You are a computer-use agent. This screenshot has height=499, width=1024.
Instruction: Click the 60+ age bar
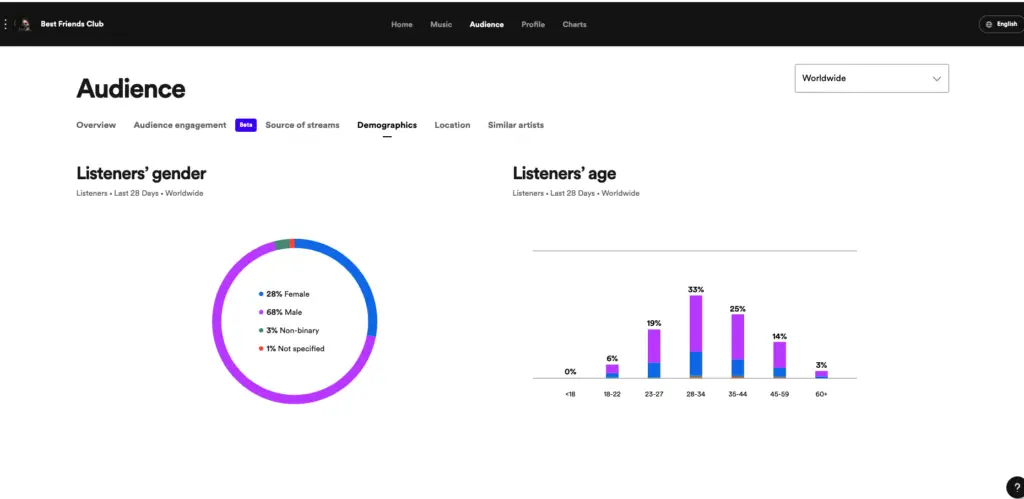pos(821,374)
